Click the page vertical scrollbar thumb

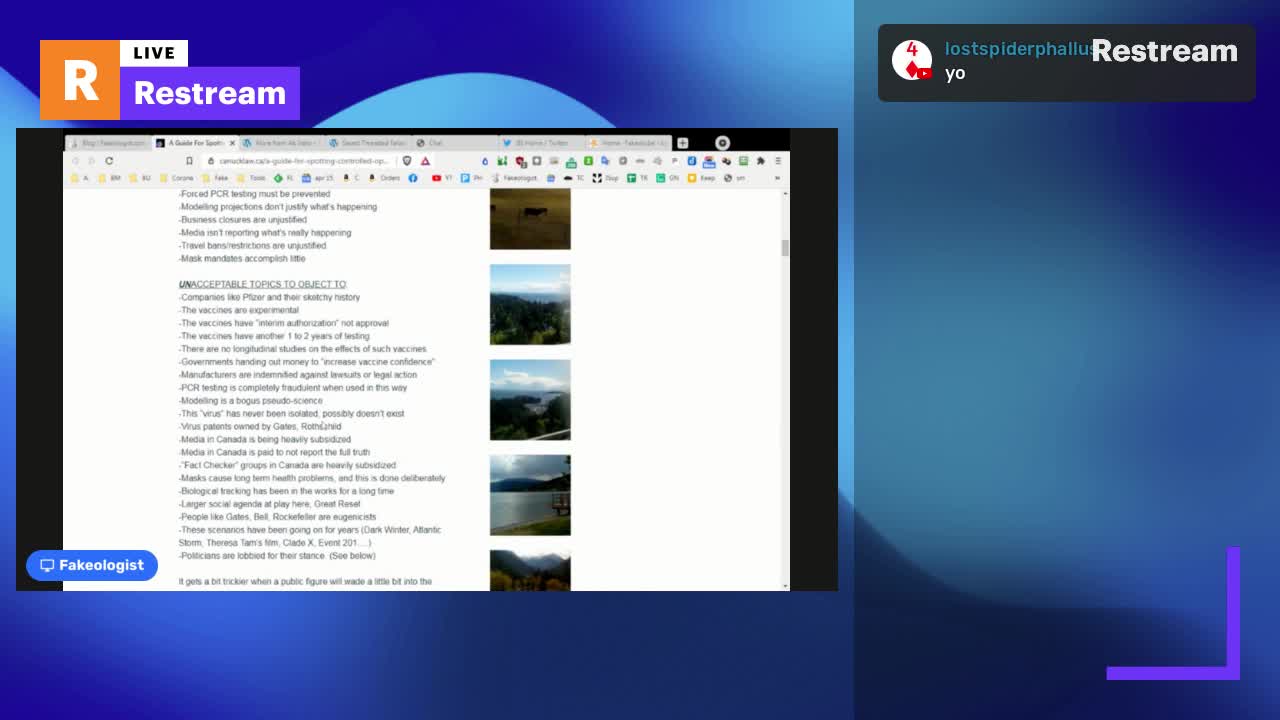pos(785,248)
